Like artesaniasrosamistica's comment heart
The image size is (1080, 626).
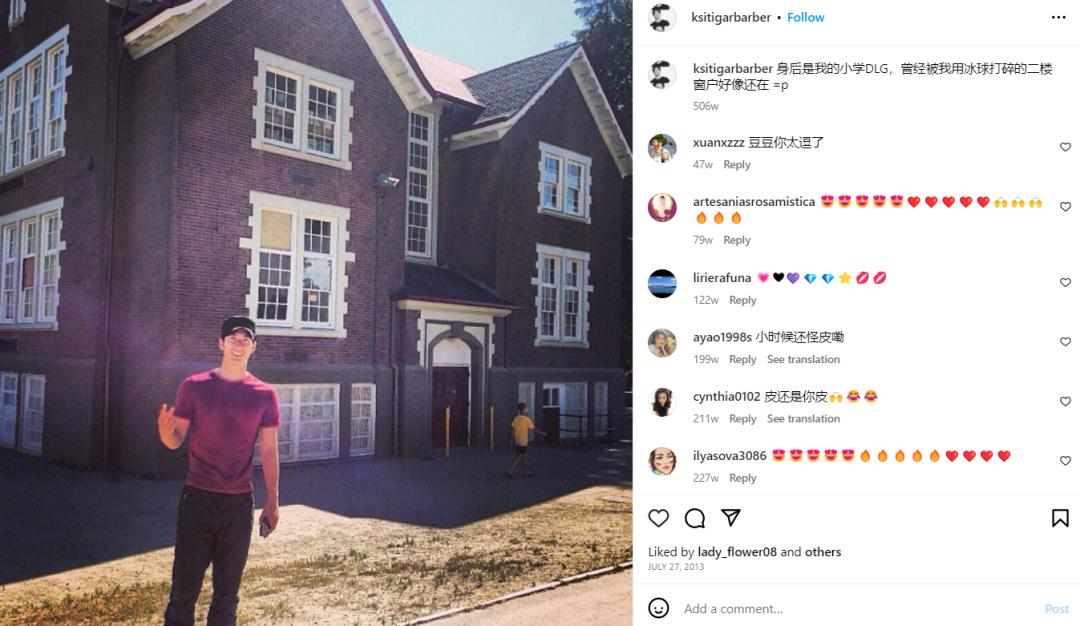(1065, 207)
